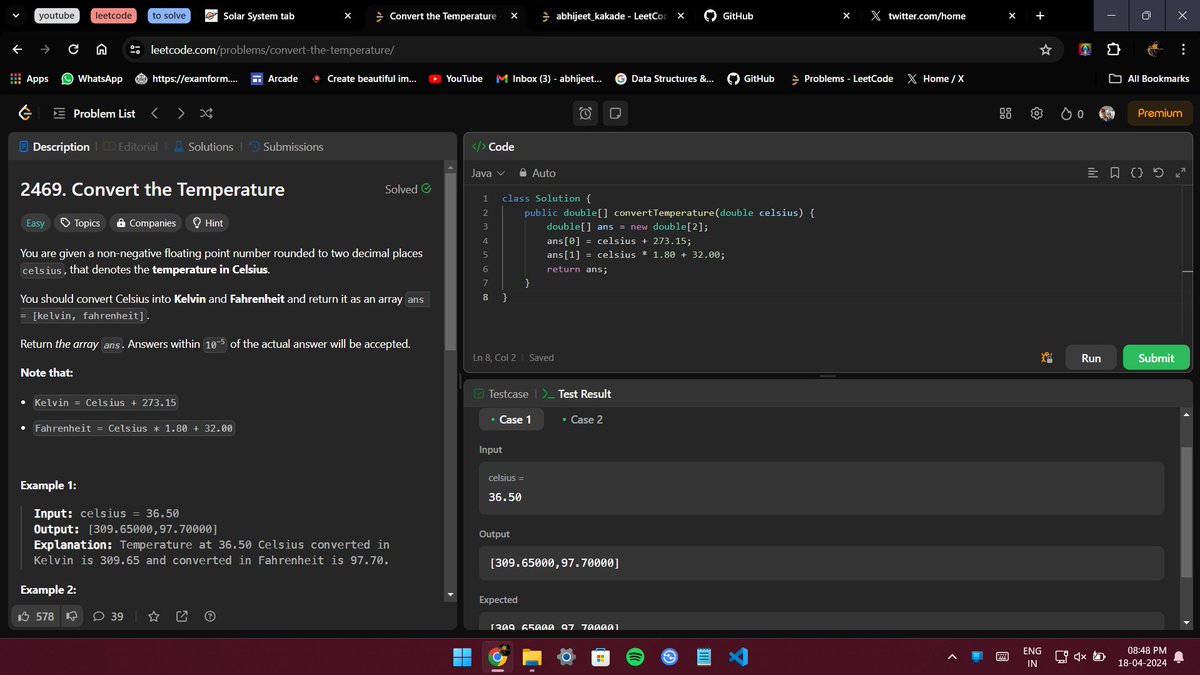Screen dimensions: 1200x675
Task: Star this problem as favorite
Action: 153,616
